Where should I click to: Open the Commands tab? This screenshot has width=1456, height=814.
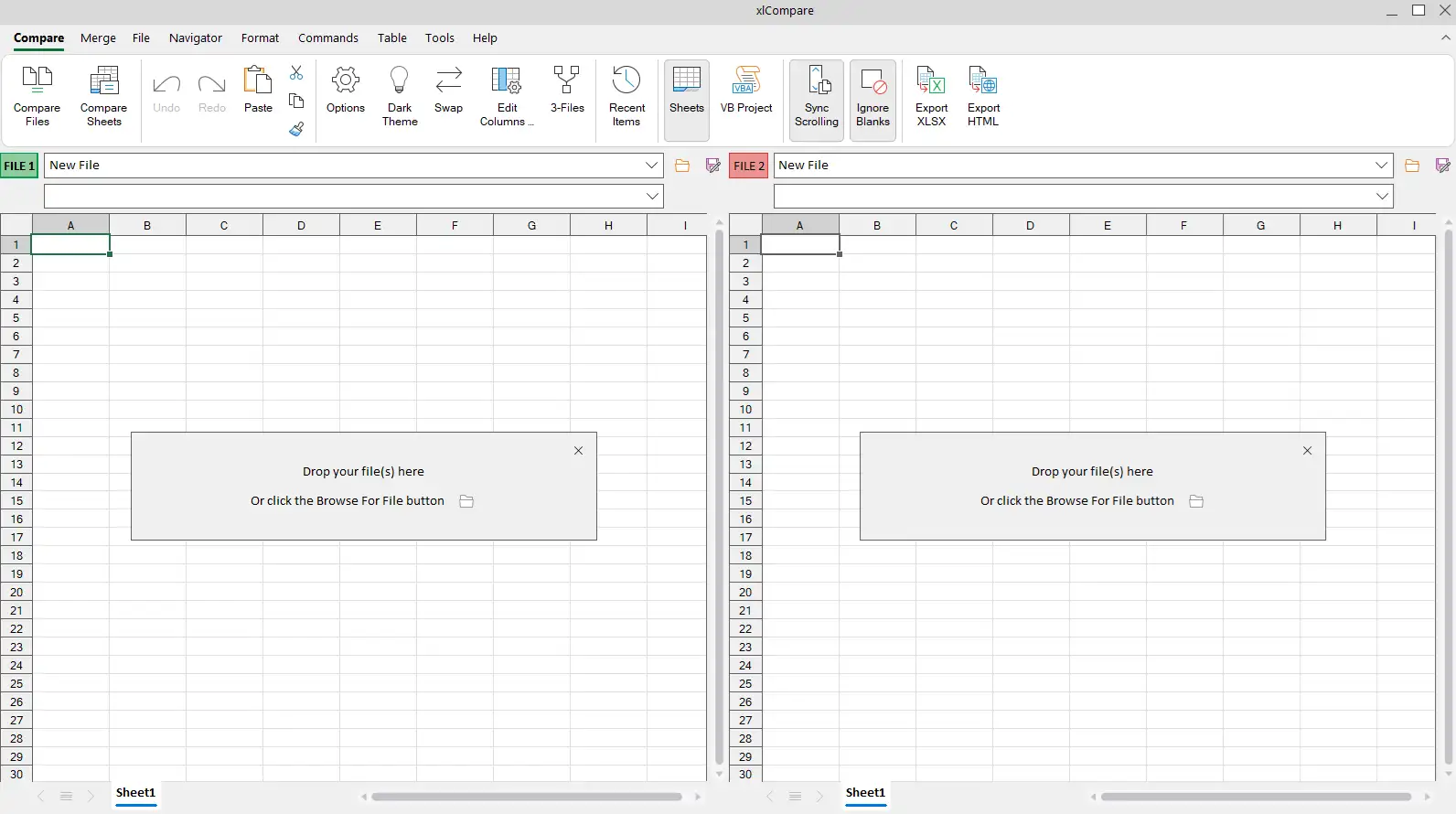(328, 37)
